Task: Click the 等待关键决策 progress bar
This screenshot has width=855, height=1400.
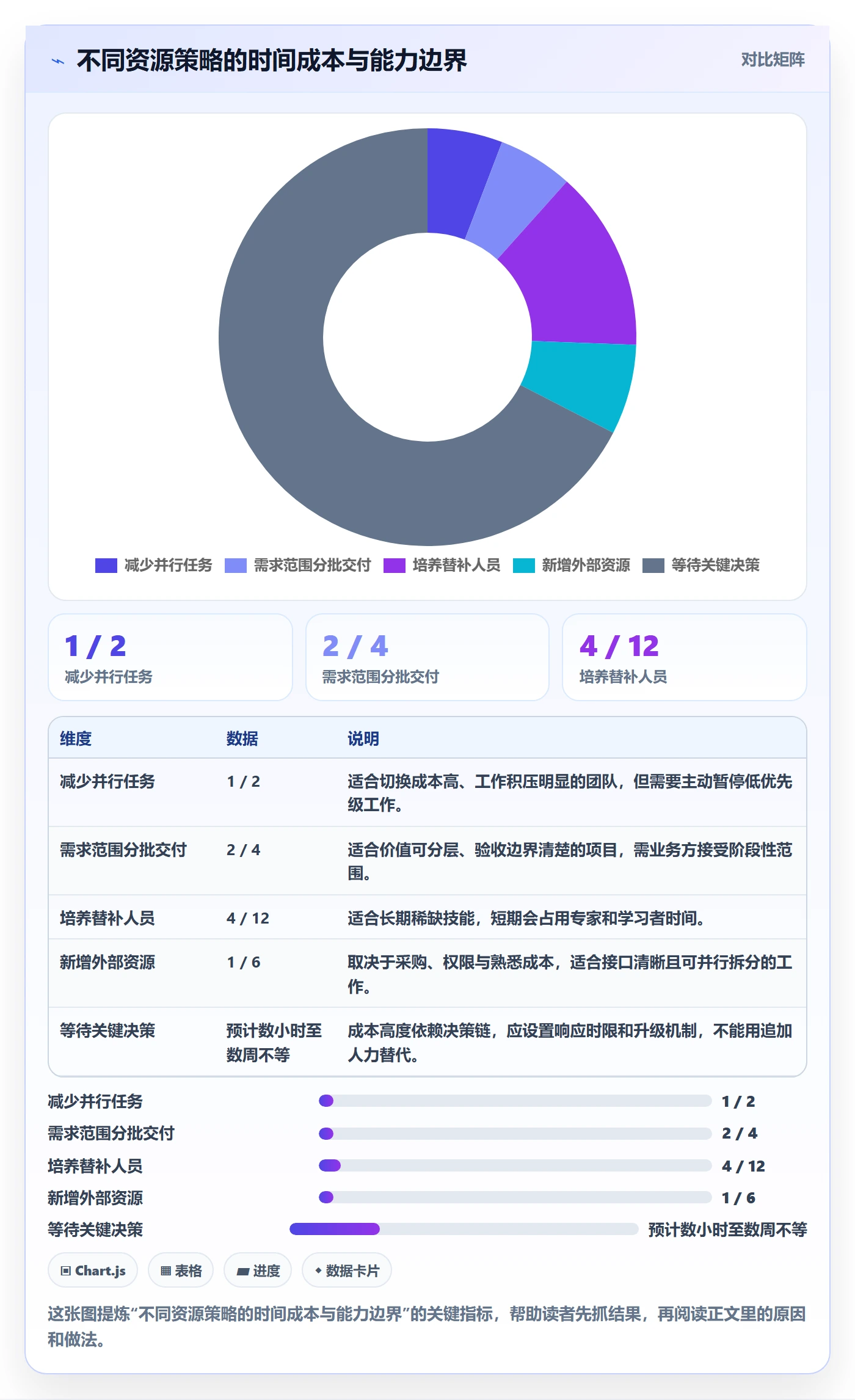Action: 464,1229
